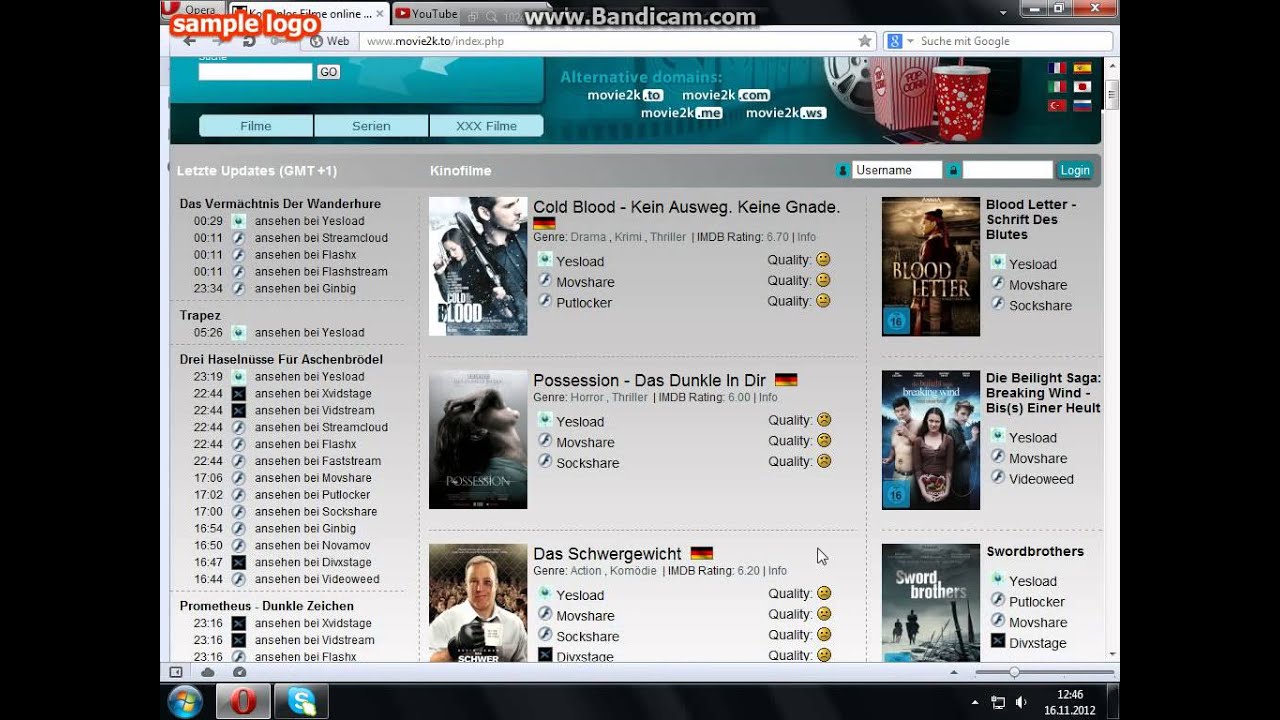Viewport: 1280px width, 720px height.
Task: Click the Divxstage icon under Swordbrothers
Action: (x=998, y=641)
